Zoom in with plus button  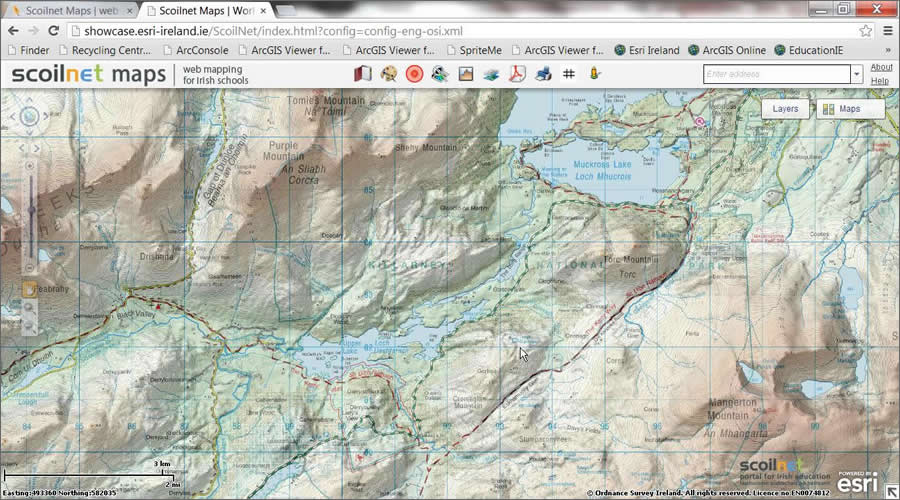click(x=30, y=166)
